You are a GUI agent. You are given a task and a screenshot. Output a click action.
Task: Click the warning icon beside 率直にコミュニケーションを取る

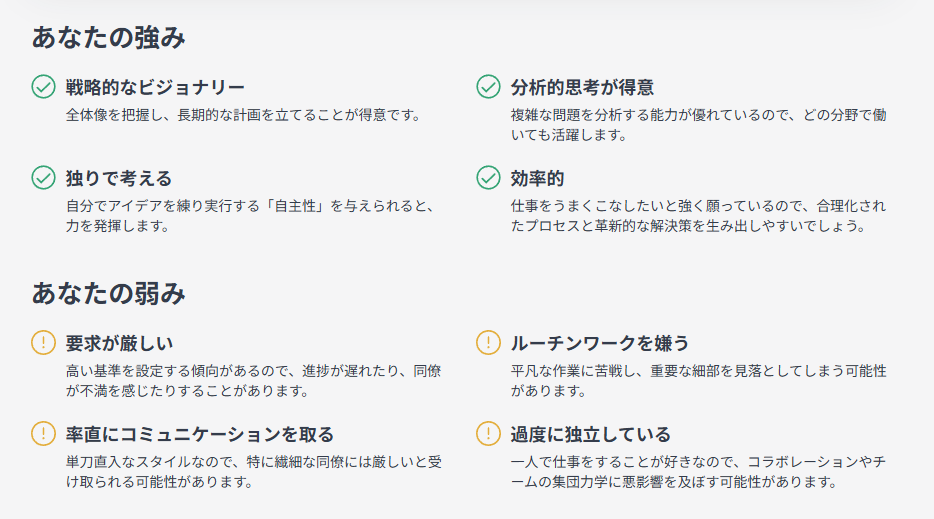pyautogui.click(x=43, y=434)
